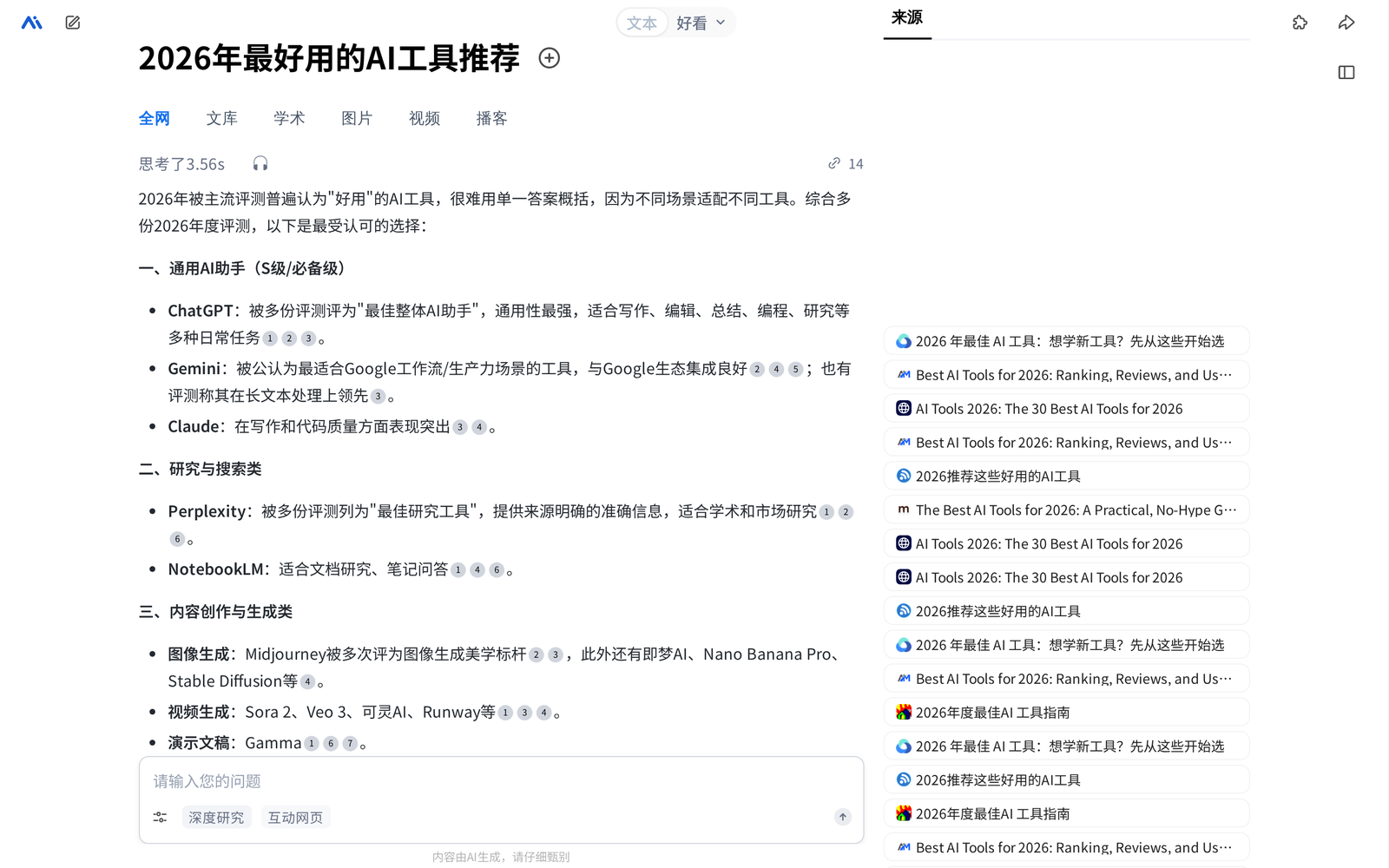Play the answer with the headphones icon
Viewport: 1389px width, 868px height.
[x=260, y=164]
